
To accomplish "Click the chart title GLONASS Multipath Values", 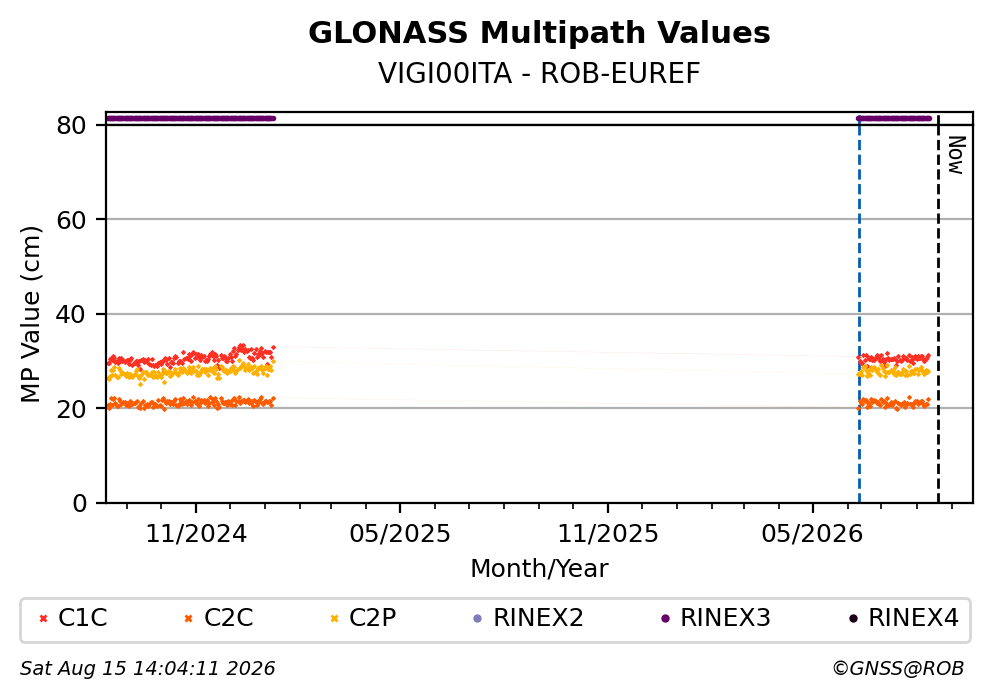I will coord(539,33).
